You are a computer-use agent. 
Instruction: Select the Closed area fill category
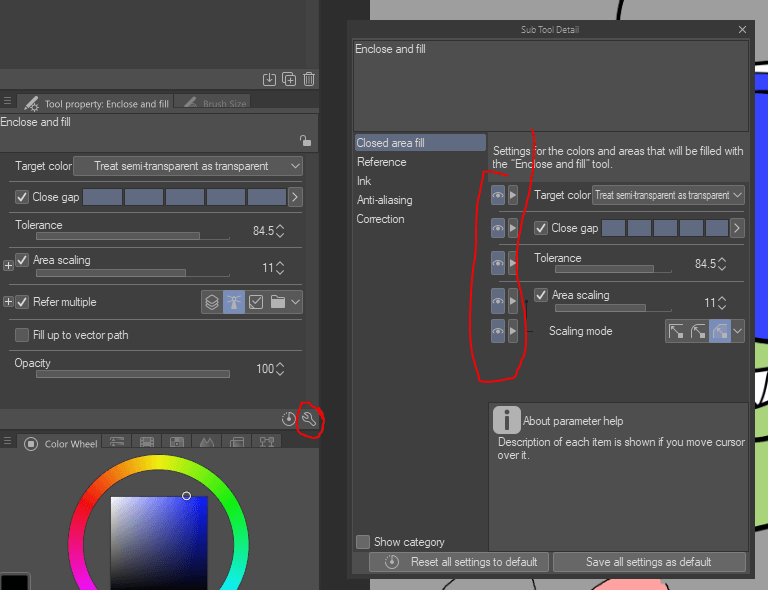point(420,143)
